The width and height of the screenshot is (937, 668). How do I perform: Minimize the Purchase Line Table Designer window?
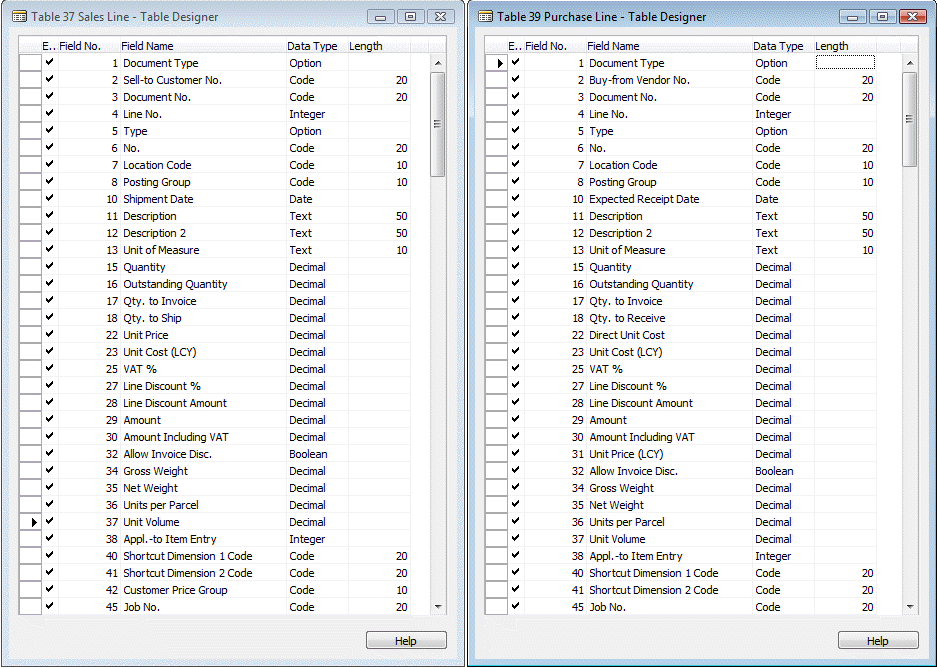pos(853,17)
